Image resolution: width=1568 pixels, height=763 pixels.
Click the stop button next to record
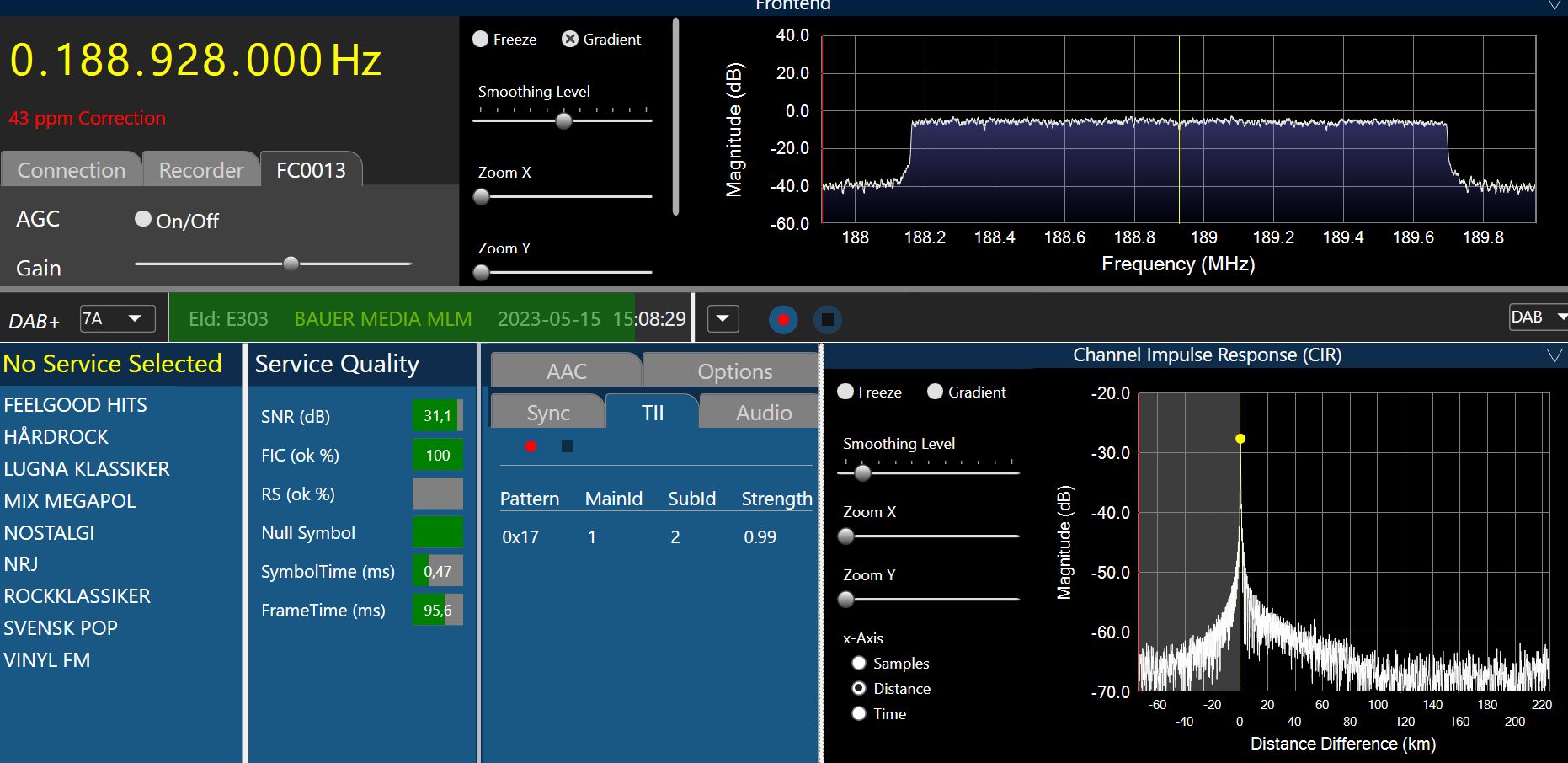(x=827, y=320)
